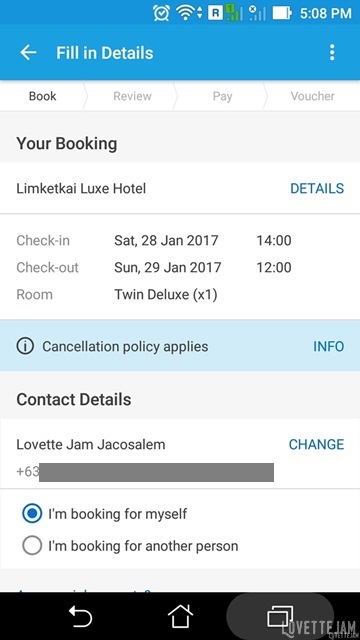Tap the Wi-Fi status icon

click(188, 13)
